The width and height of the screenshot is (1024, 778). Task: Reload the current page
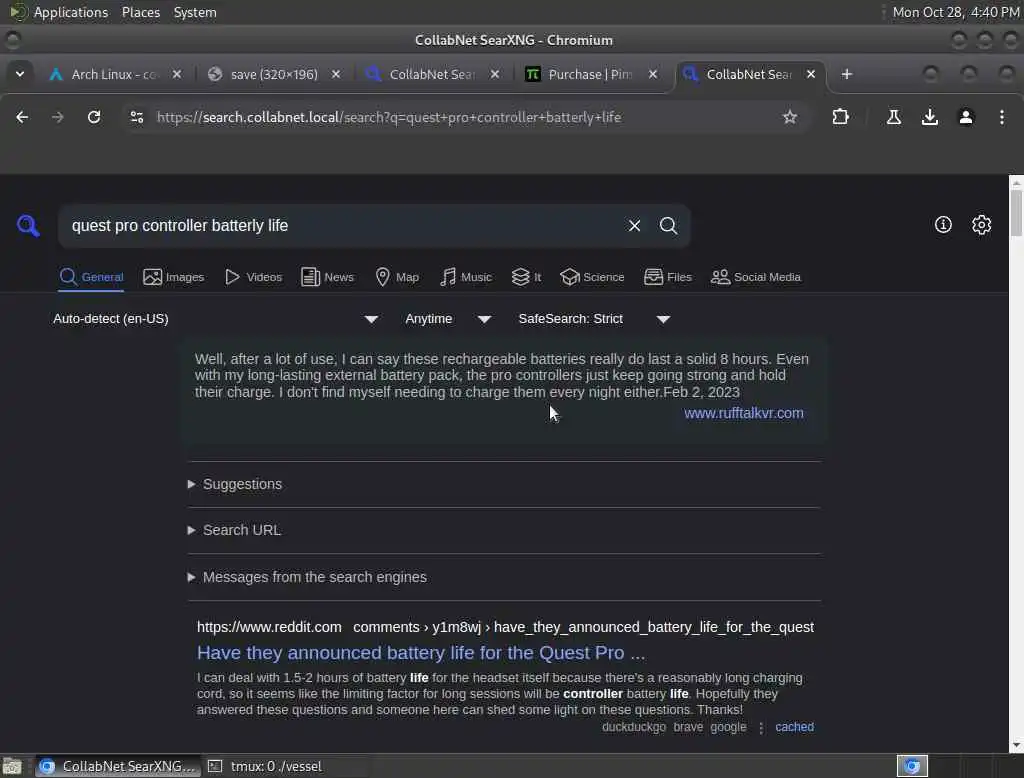click(94, 117)
